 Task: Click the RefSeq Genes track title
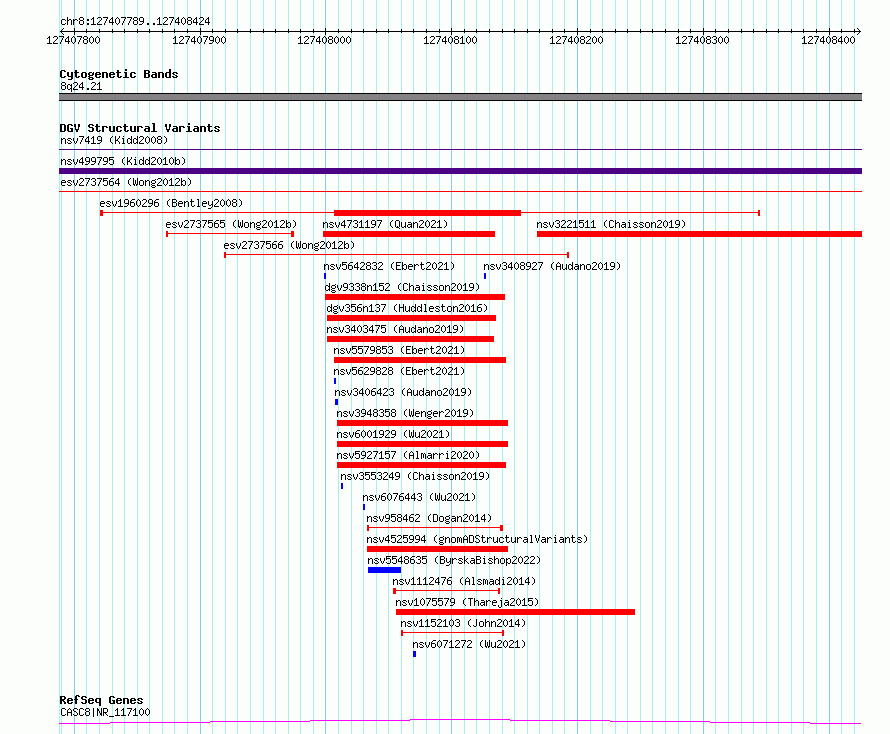coord(101,700)
